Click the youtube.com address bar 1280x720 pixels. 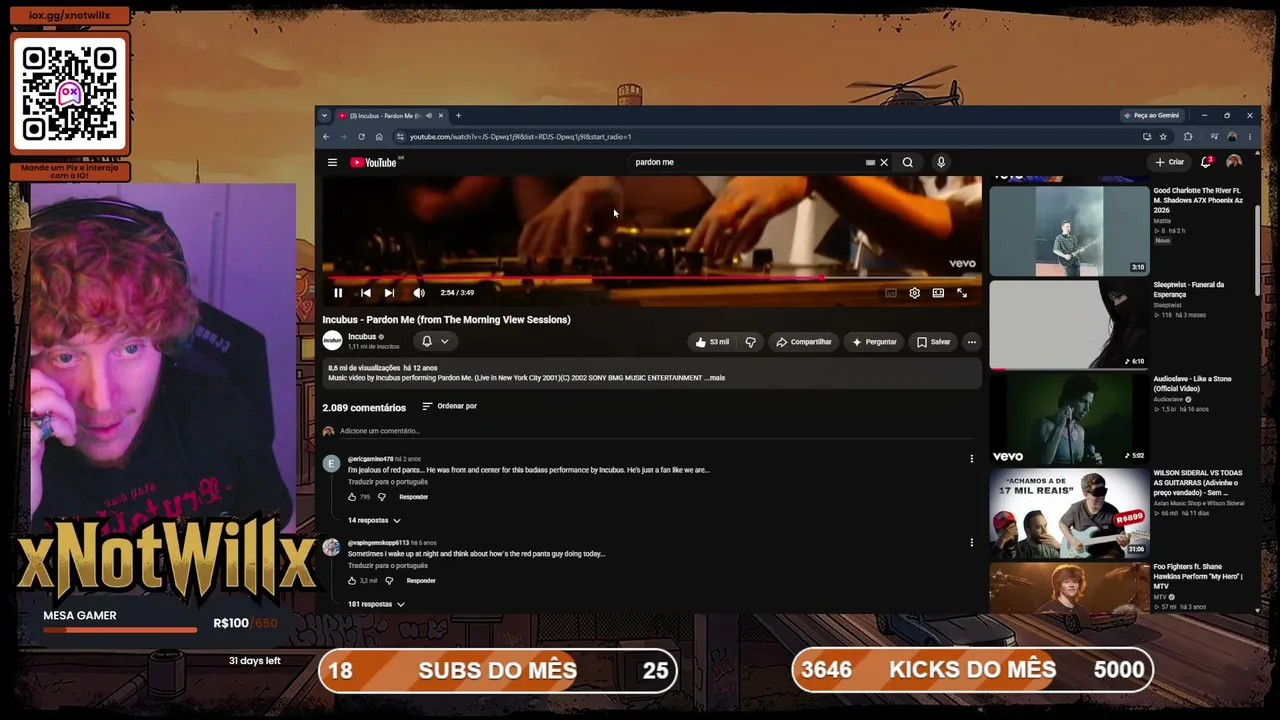point(765,137)
